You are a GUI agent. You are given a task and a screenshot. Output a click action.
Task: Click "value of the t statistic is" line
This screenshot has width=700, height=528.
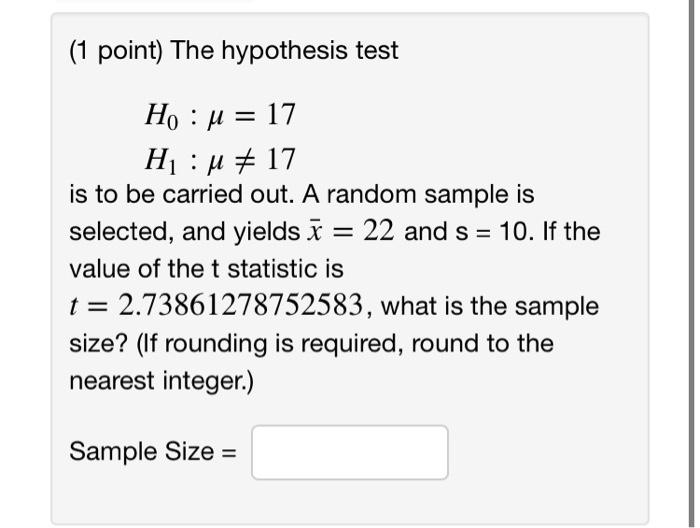pyautogui.click(x=206, y=269)
